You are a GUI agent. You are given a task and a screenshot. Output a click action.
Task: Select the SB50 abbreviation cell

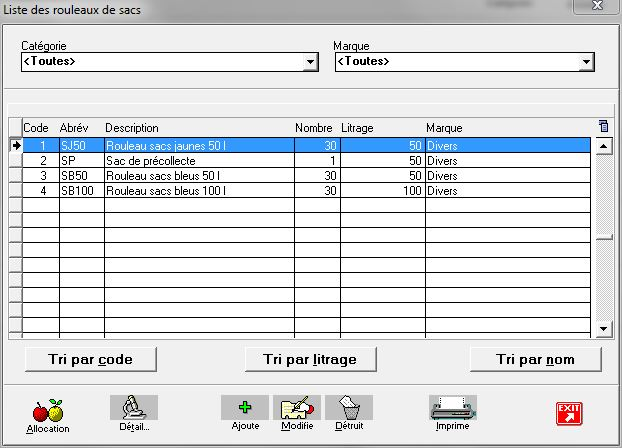(78, 175)
